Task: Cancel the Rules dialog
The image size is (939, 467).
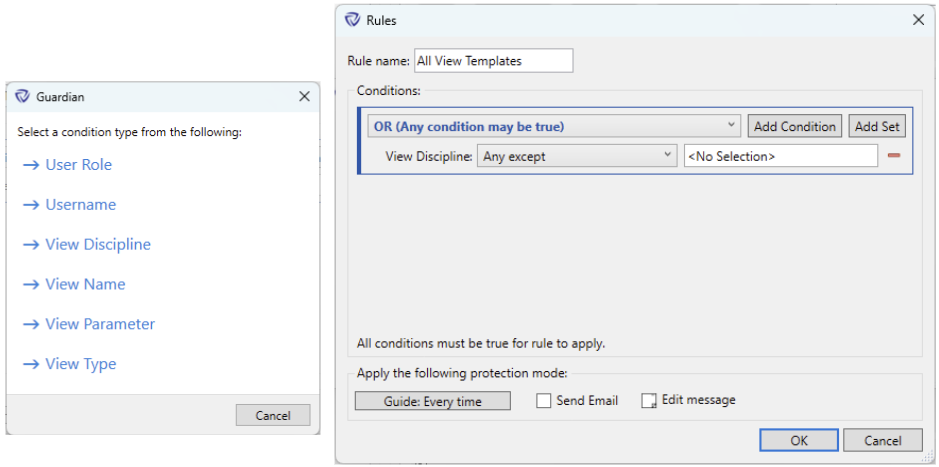Action: pos(883,441)
